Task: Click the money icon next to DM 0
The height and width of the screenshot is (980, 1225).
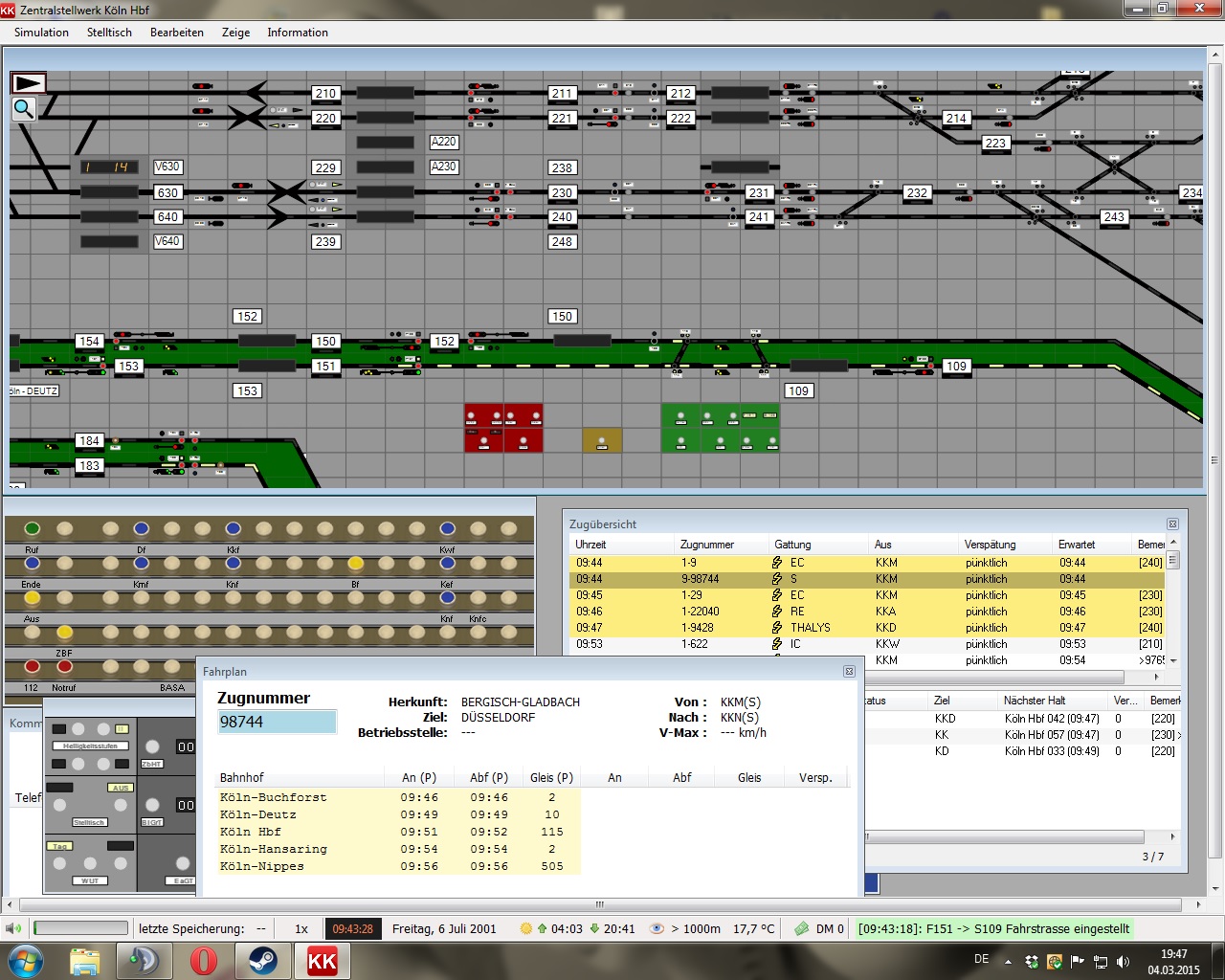Action: (x=802, y=928)
